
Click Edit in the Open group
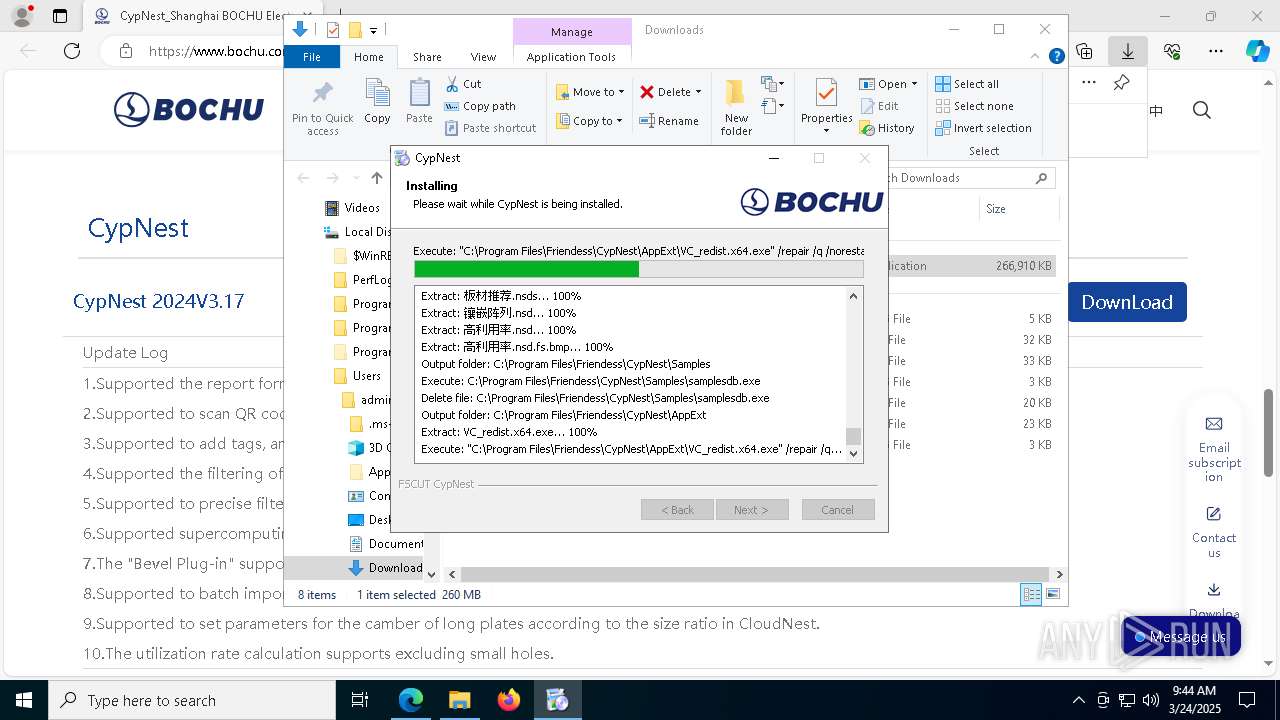coord(879,106)
